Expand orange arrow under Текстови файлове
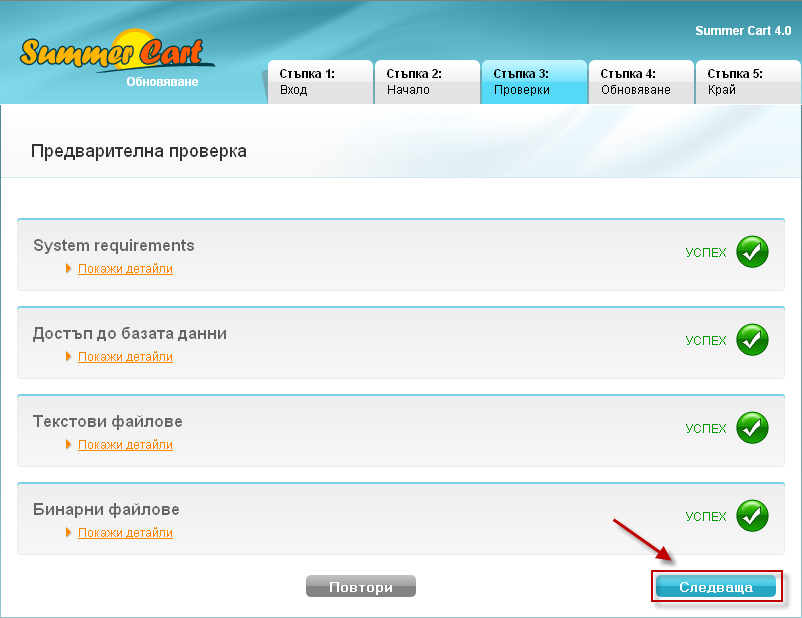Screen dimensions: 802x618 tap(69, 445)
